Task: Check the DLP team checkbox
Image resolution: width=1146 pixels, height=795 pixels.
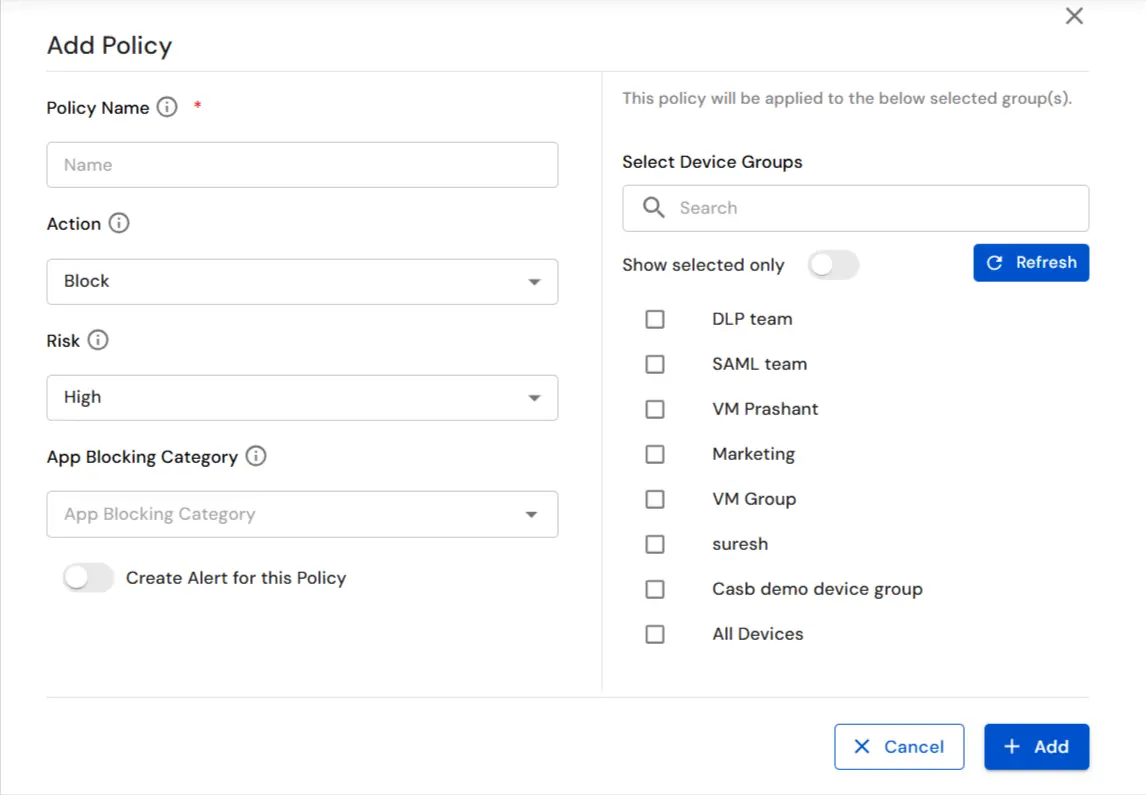Action: [x=655, y=318]
